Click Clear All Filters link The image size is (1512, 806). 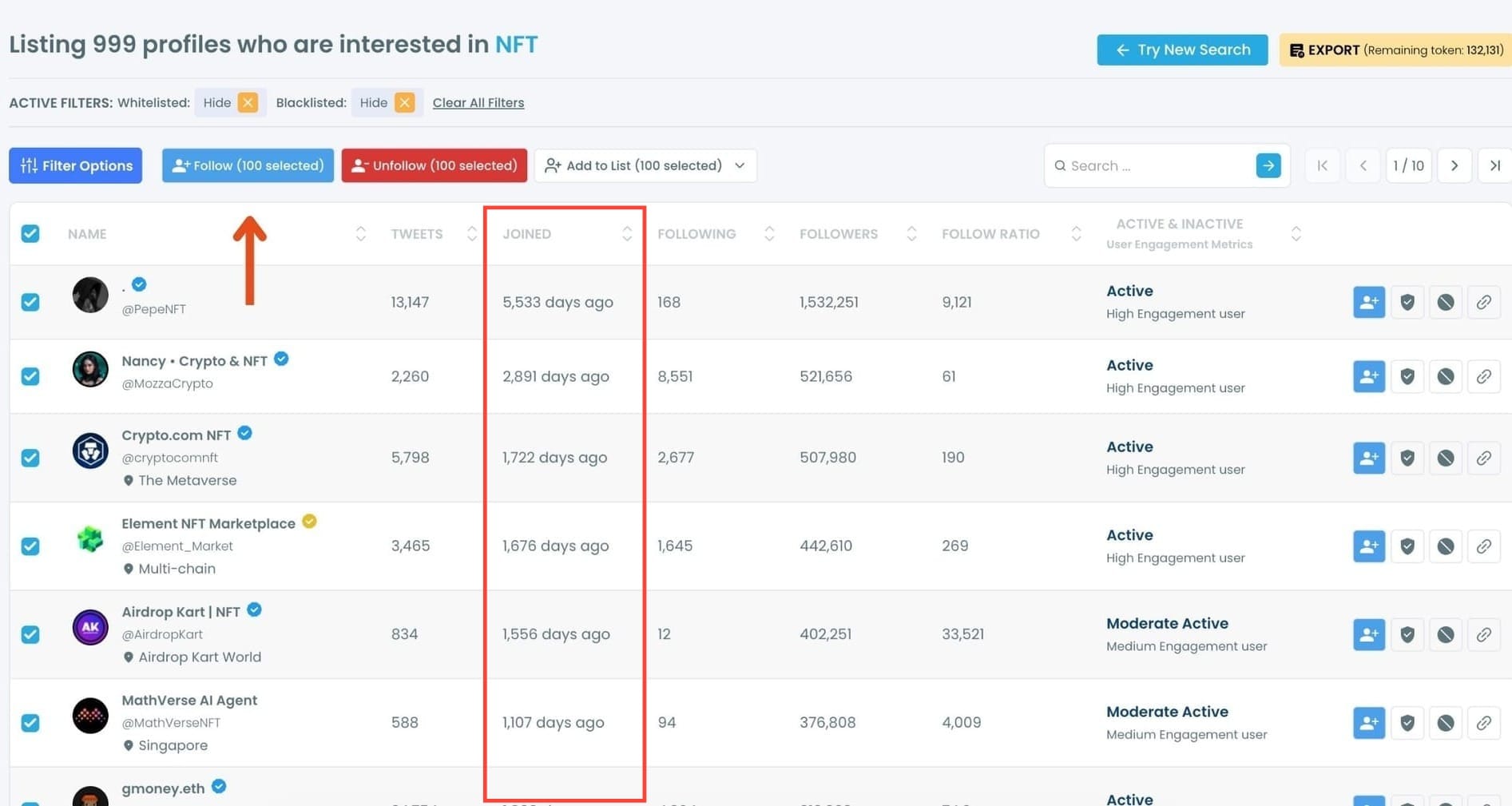click(478, 102)
